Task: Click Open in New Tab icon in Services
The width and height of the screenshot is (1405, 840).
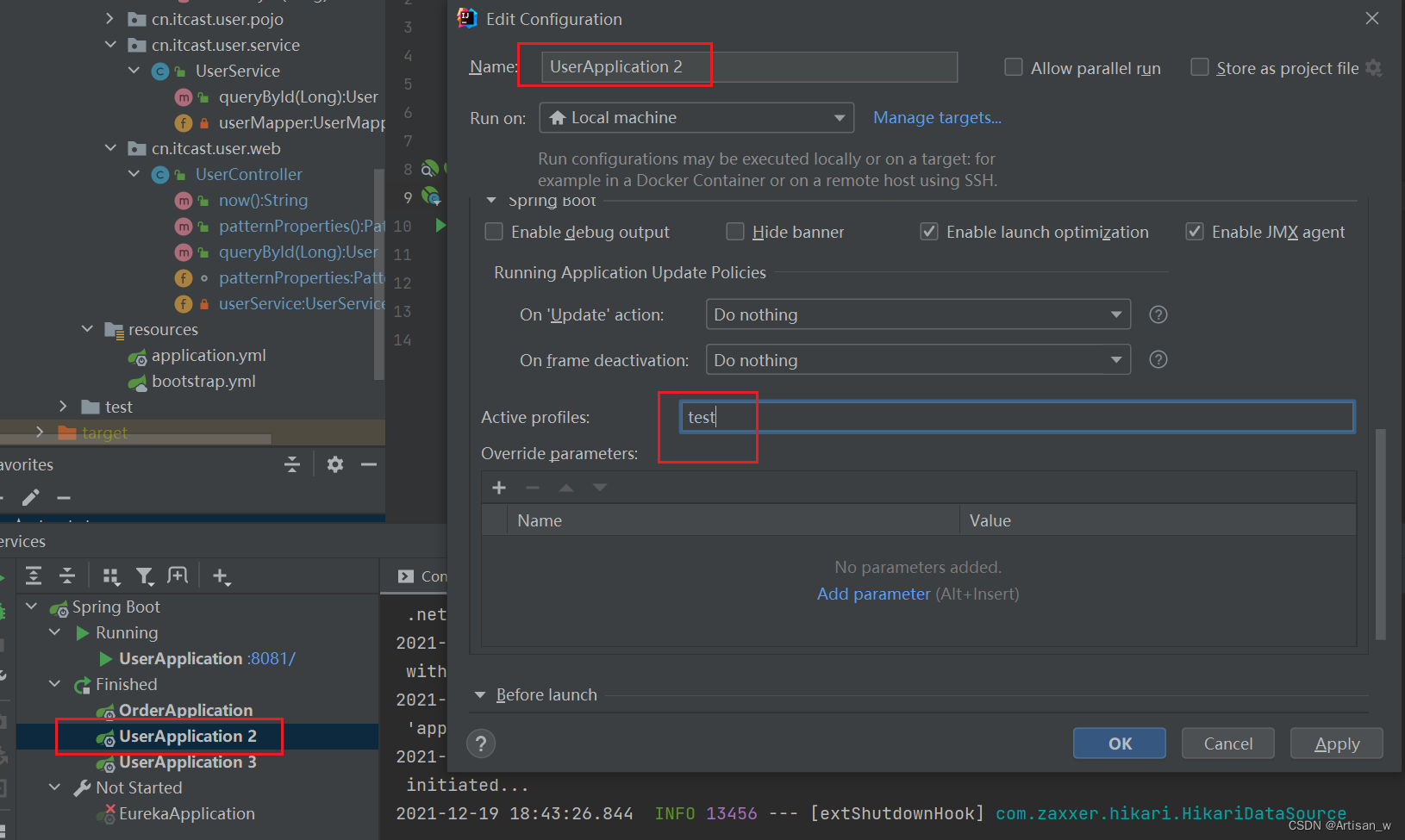Action: coord(178,576)
